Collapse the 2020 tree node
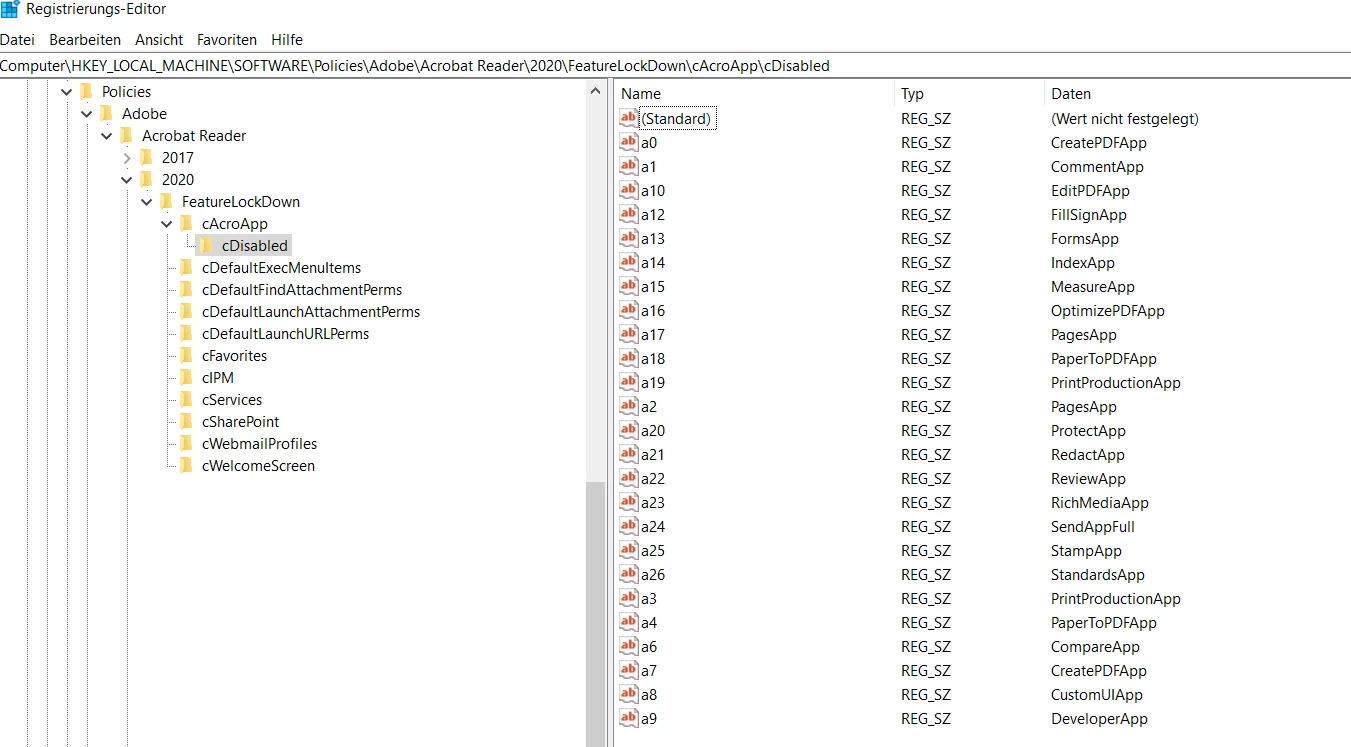This screenshot has width=1351, height=747. [x=127, y=180]
